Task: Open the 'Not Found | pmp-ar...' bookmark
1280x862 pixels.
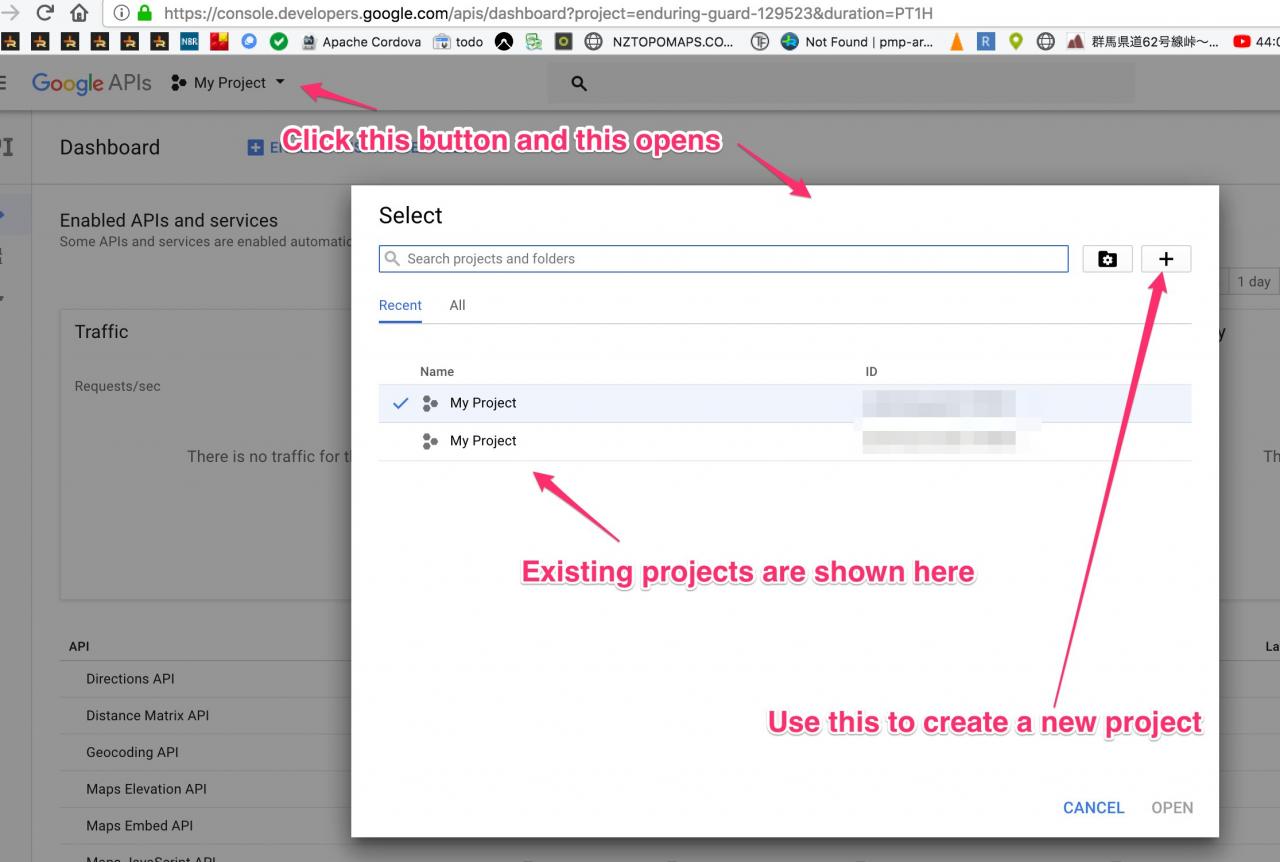Action: (x=857, y=42)
